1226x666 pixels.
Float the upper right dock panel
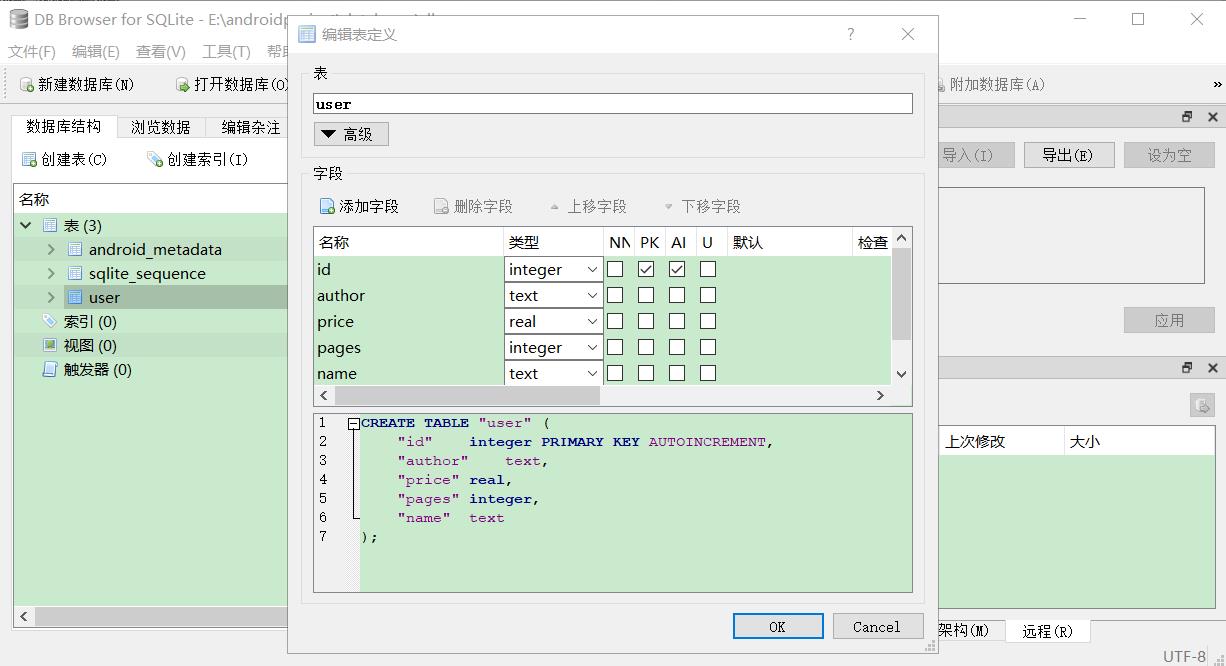tap(1188, 117)
